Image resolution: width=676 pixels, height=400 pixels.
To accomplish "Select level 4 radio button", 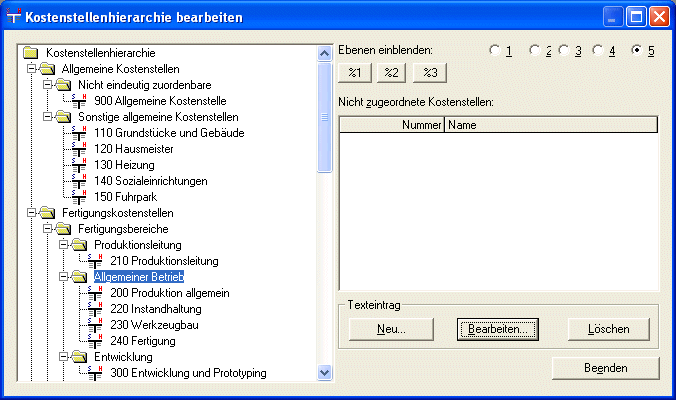I will [597, 50].
